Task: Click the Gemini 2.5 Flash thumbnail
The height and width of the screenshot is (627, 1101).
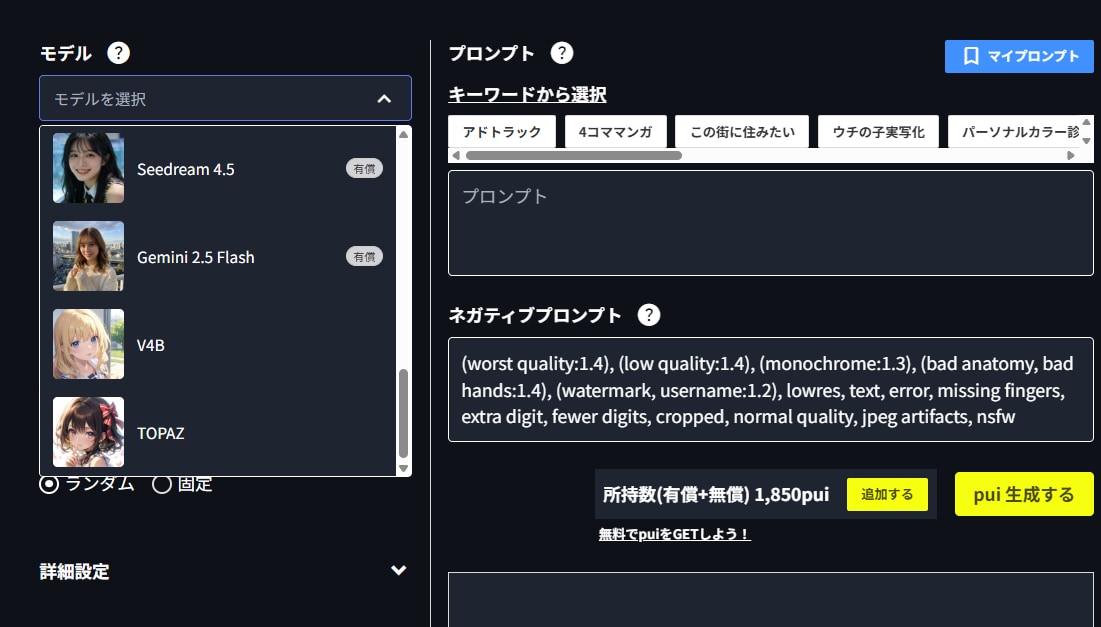Action: click(x=88, y=256)
